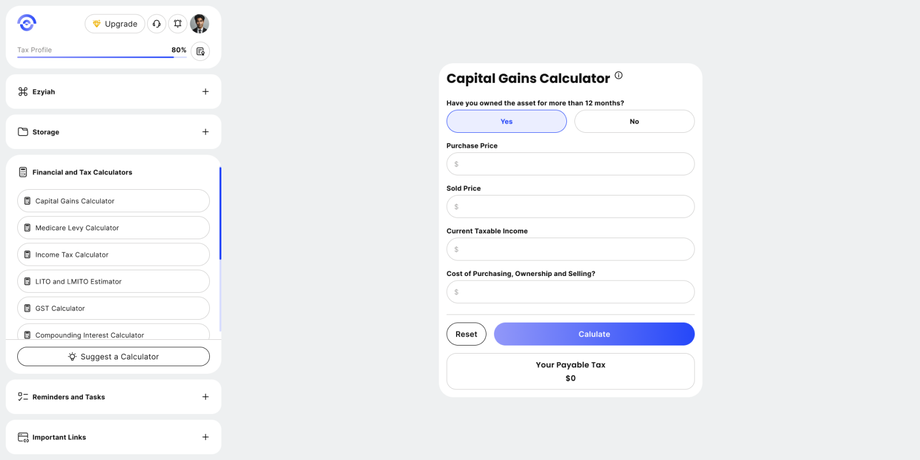Screen dimensions: 920x460
Task: Expand the Ezyiah section
Action: tap(205, 92)
